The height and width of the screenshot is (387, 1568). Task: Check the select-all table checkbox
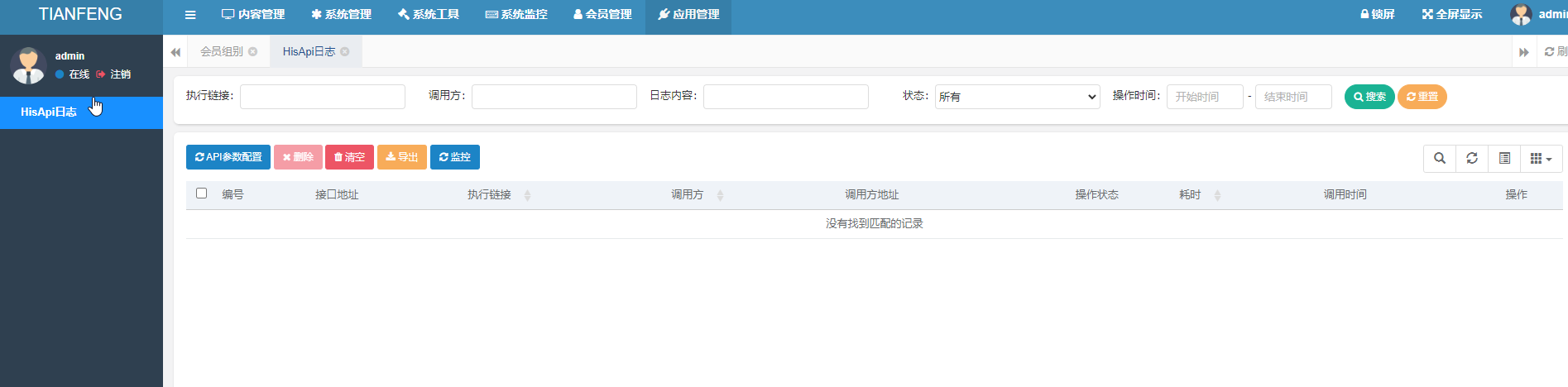tap(201, 193)
